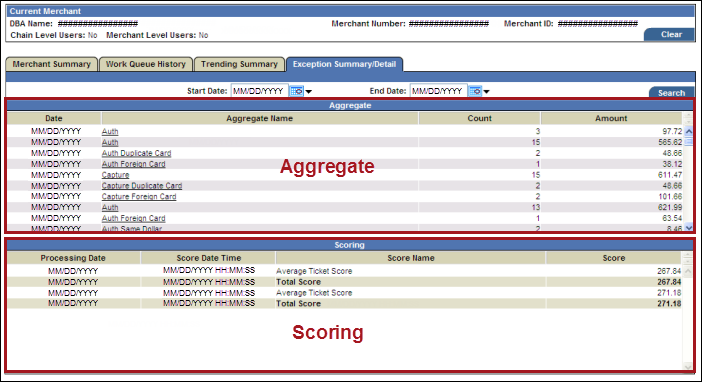Focus the End Date input field
702x382 pixels.
pyautogui.click(x=438, y=91)
